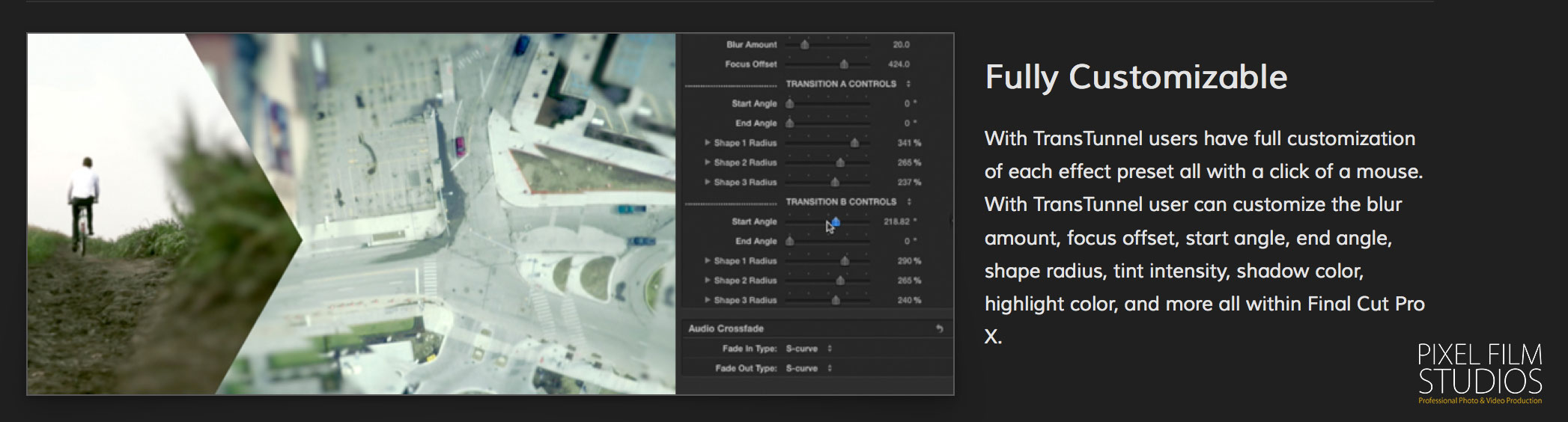This screenshot has width=1568, height=422.
Task: Click the Blur Amount value 20.0
Action: point(901,45)
